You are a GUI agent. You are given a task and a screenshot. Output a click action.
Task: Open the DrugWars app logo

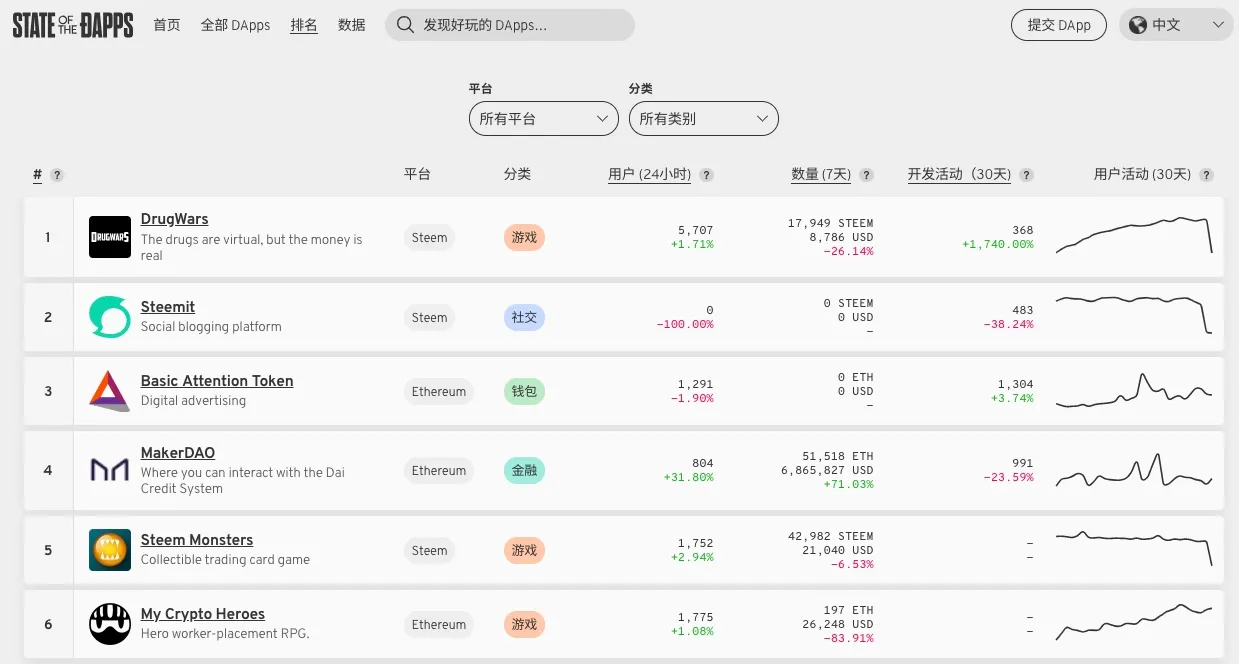tap(110, 237)
